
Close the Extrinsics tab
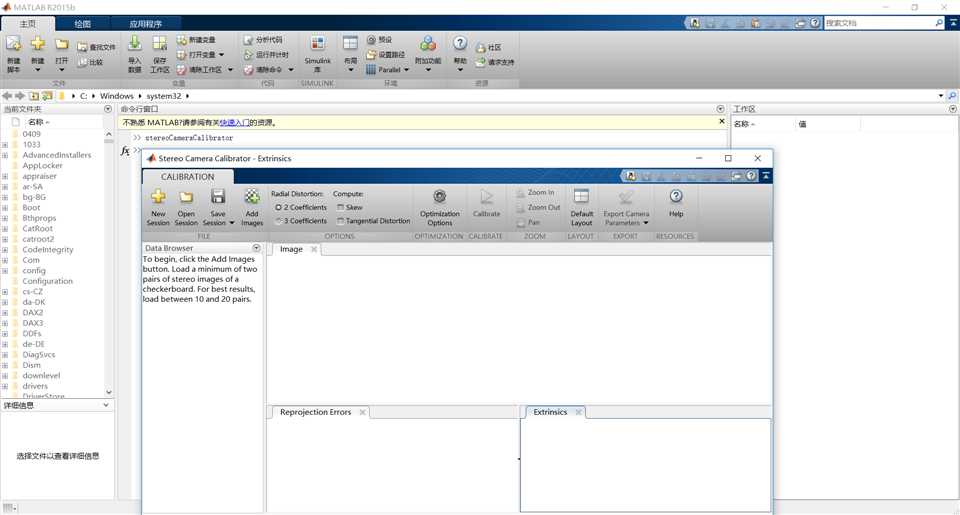[579, 412]
